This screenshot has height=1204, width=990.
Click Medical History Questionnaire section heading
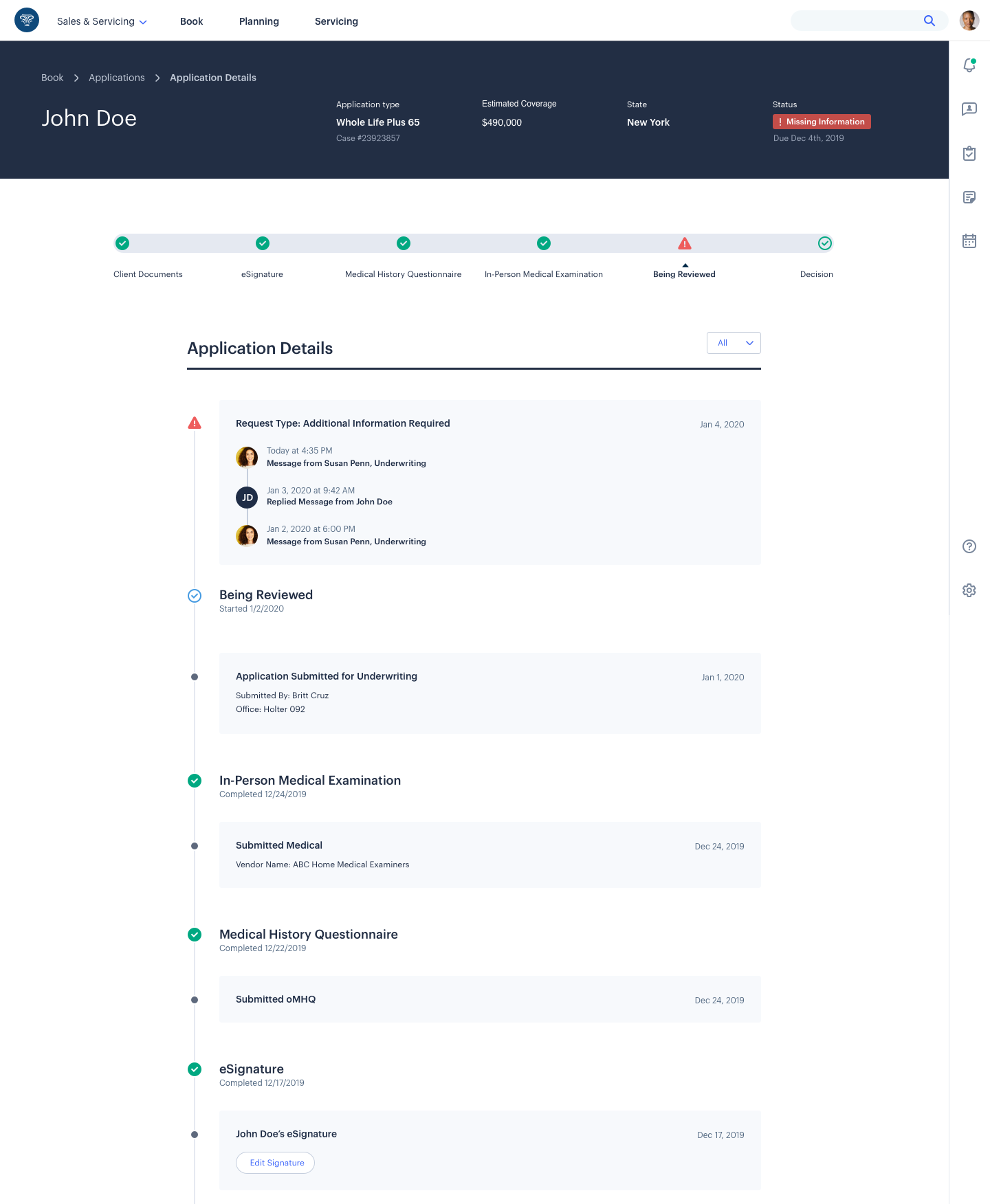(x=309, y=935)
